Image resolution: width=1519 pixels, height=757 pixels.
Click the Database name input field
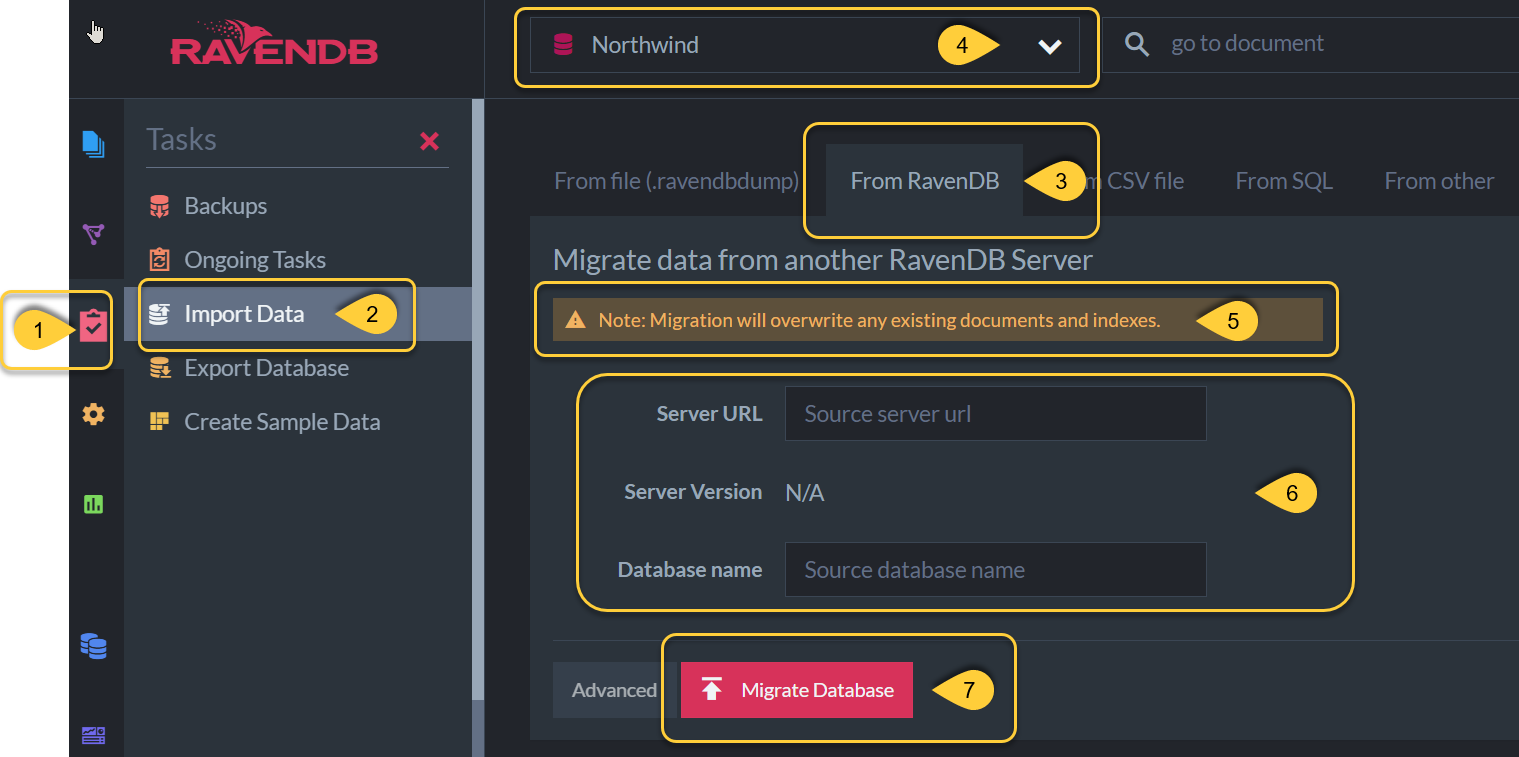995,570
